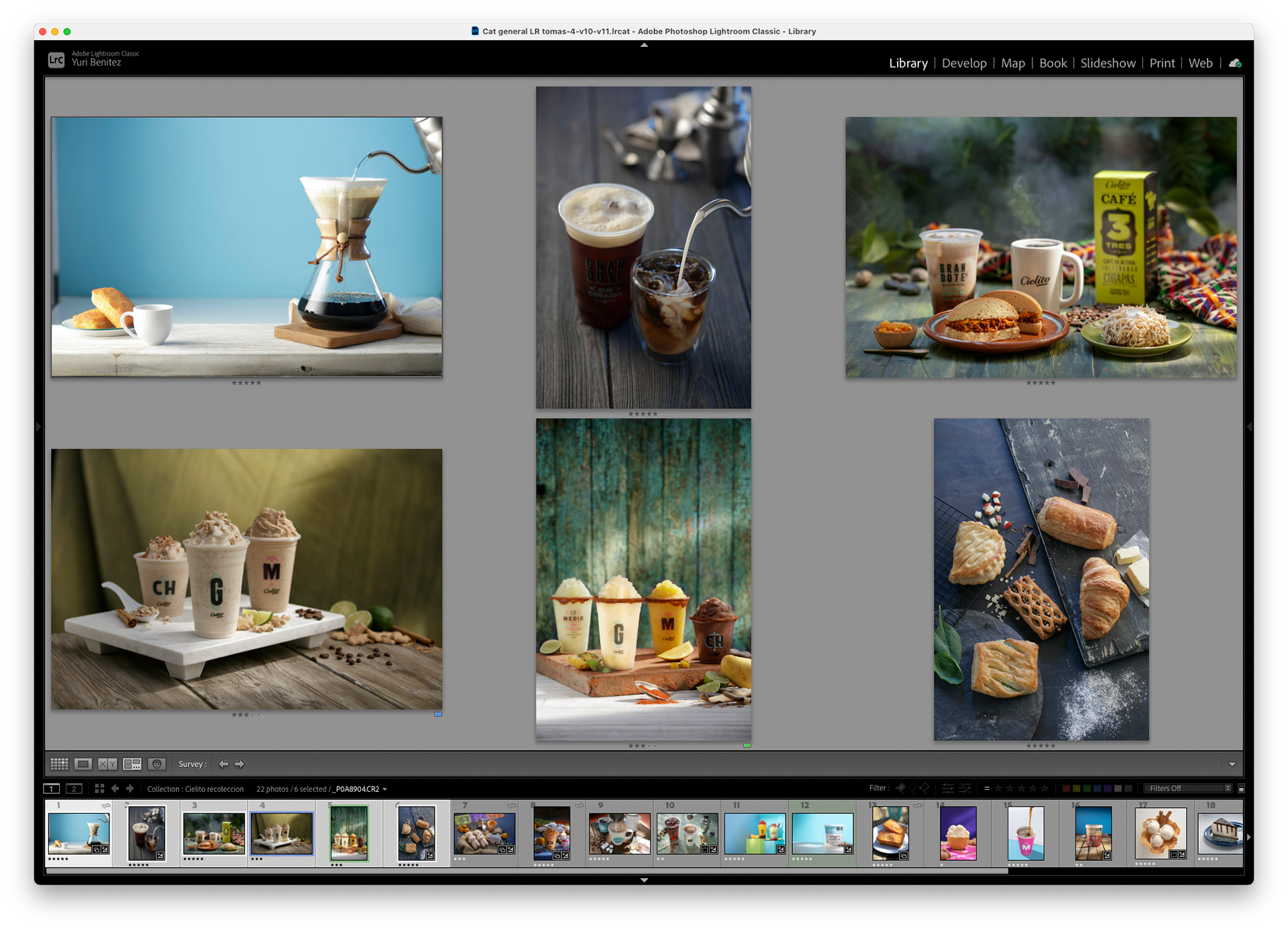Expand the _P0A8904.CR2 source path menu
This screenshot has height=930, width=1288.
click(385, 789)
